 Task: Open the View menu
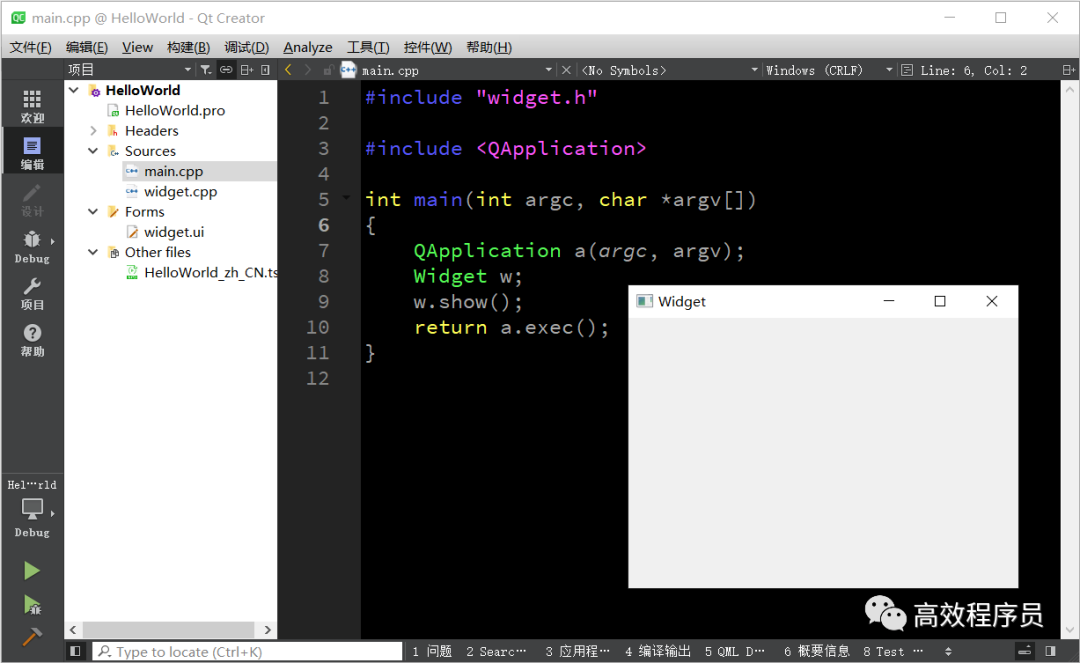pos(137,48)
